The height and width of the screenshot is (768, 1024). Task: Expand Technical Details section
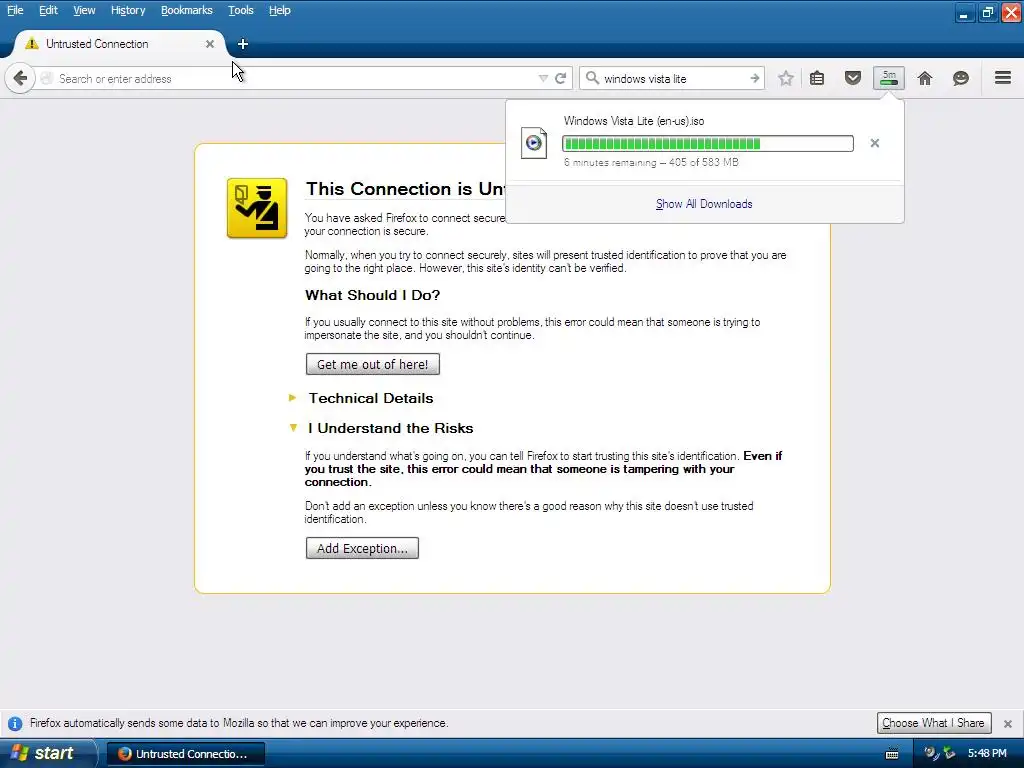click(370, 398)
